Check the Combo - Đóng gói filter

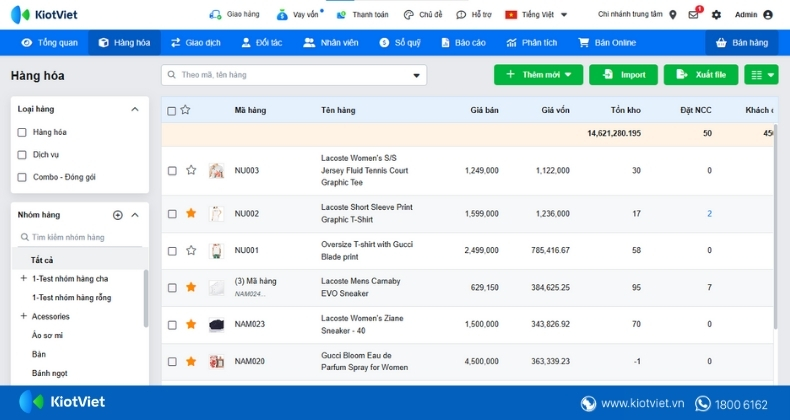pos(22,177)
